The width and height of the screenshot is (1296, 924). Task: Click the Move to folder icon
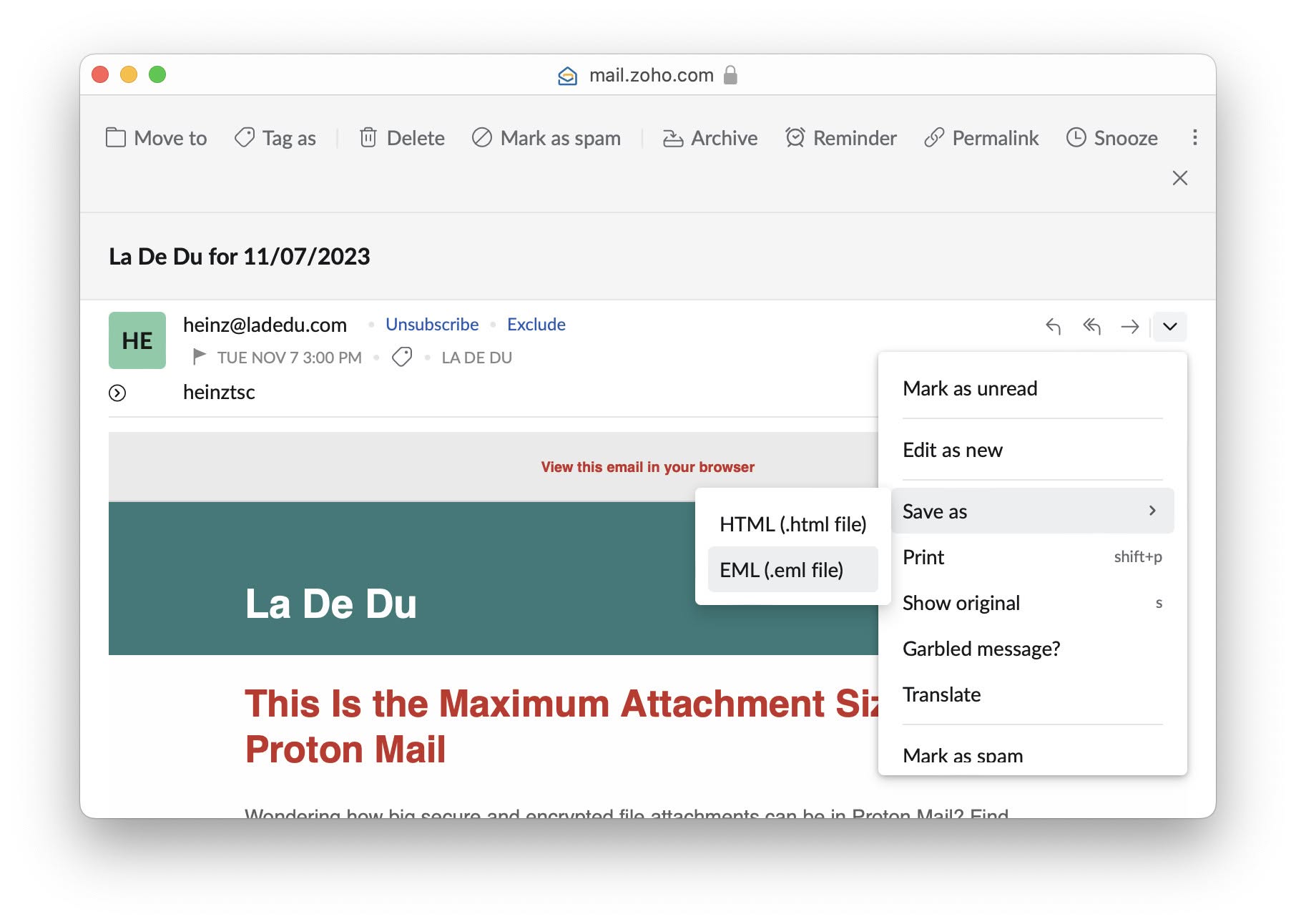115,137
